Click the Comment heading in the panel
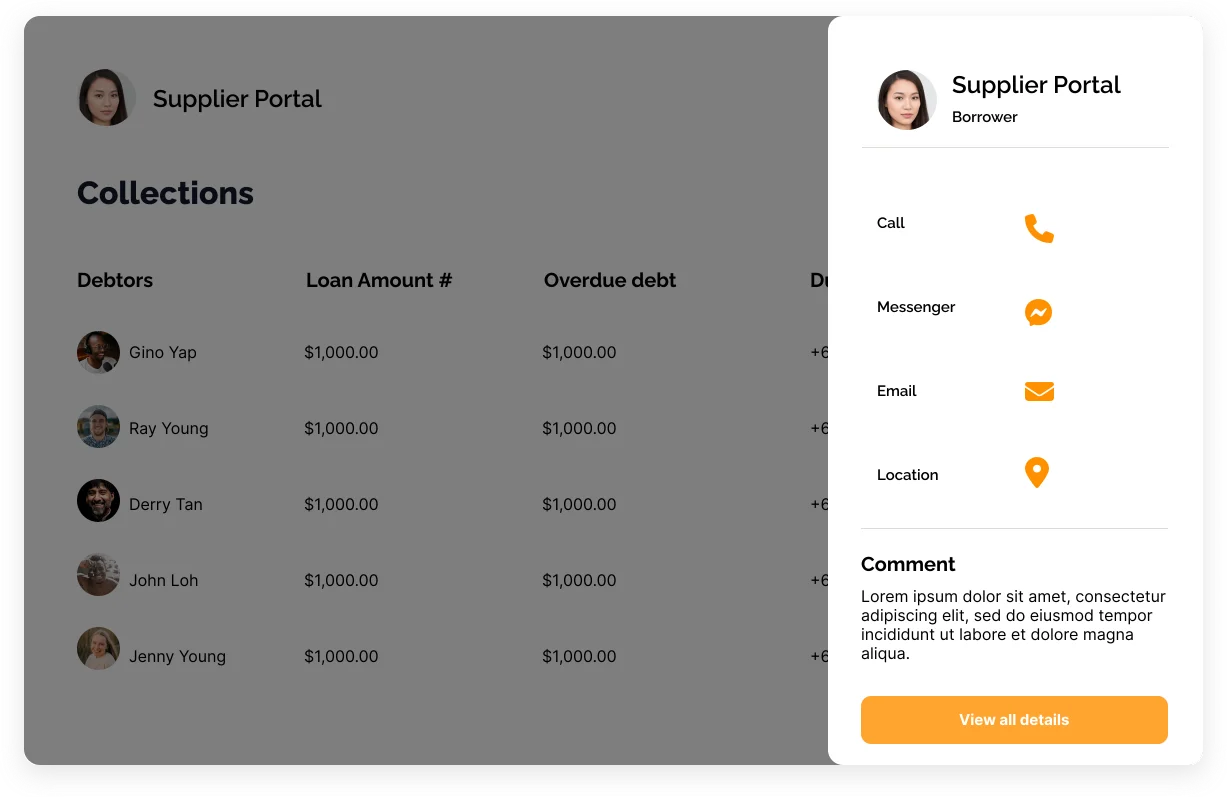1227x797 pixels. coord(908,564)
